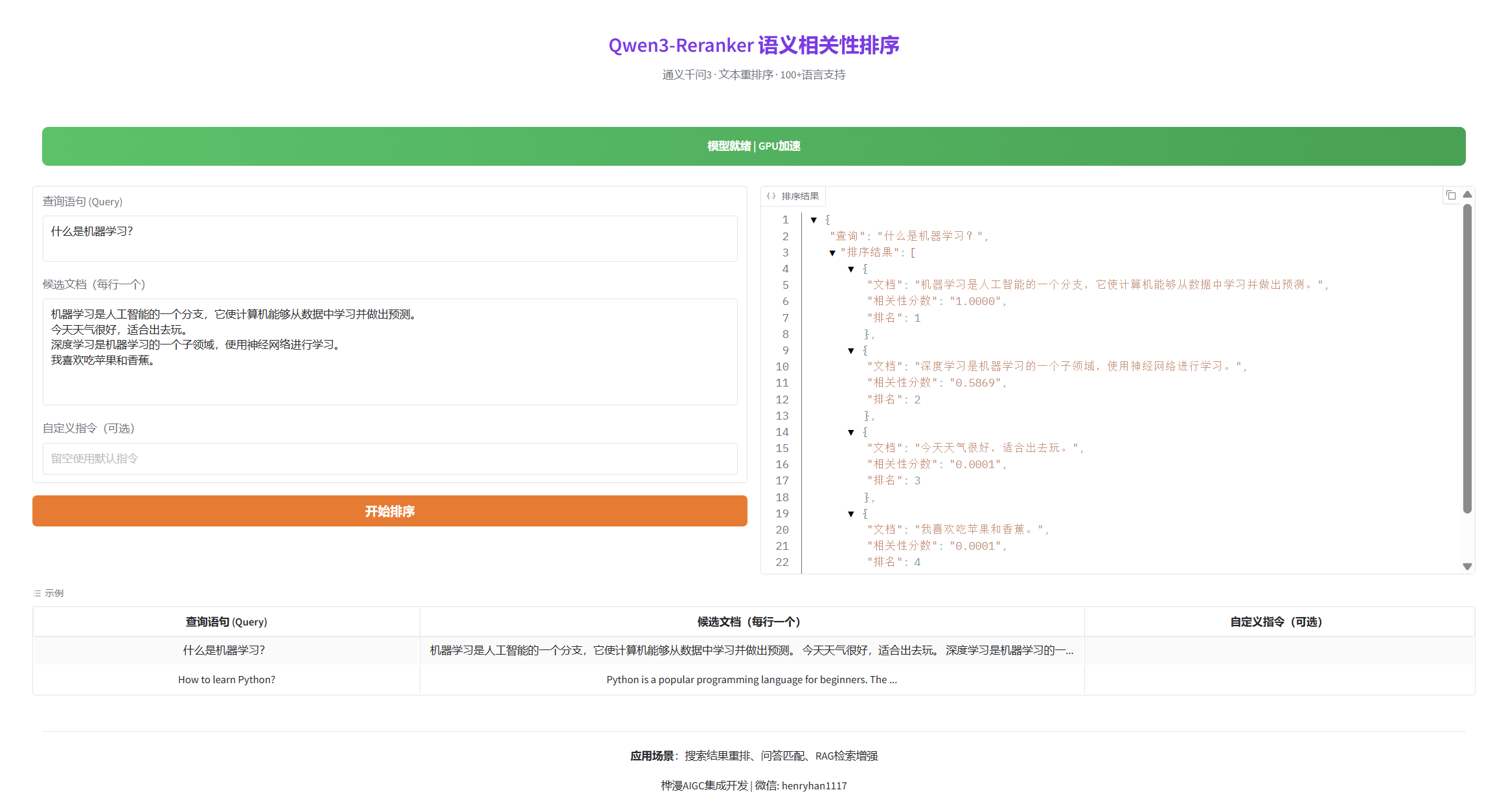Click the footer text 桦漫AIGC集成开发
This screenshot has width=1506, height=812.
[x=704, y=785]
